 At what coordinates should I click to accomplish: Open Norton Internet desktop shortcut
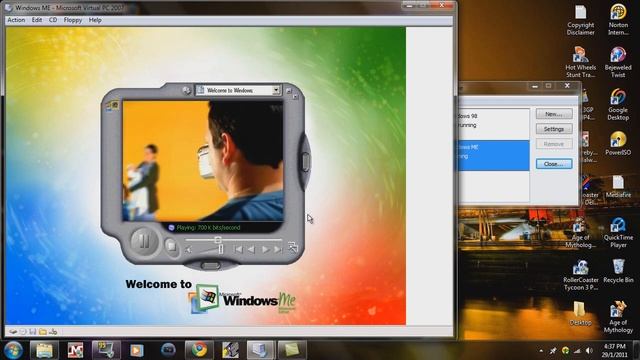click(618, 20)
